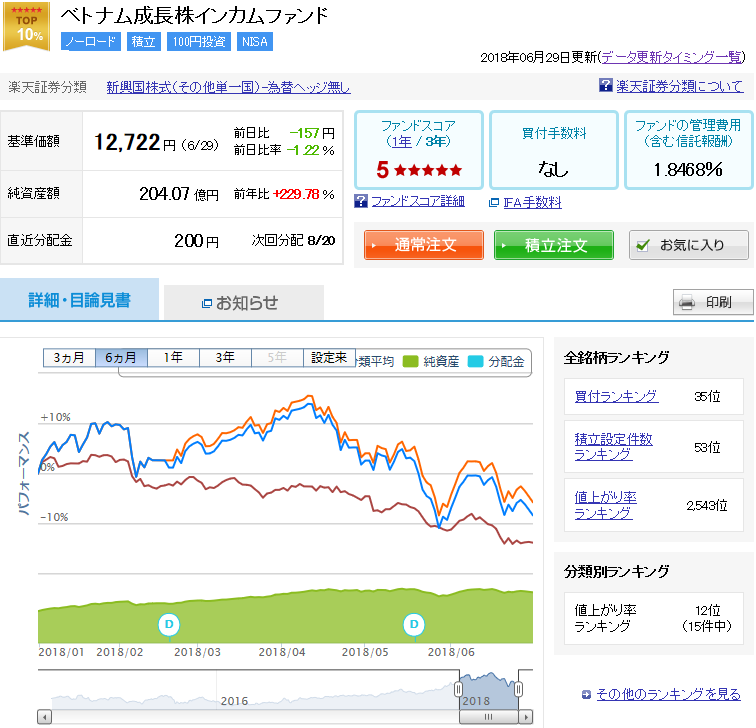The image size is (756, 728).
Task: Click the right range handle of chart navigator
Action: (519, 689)
